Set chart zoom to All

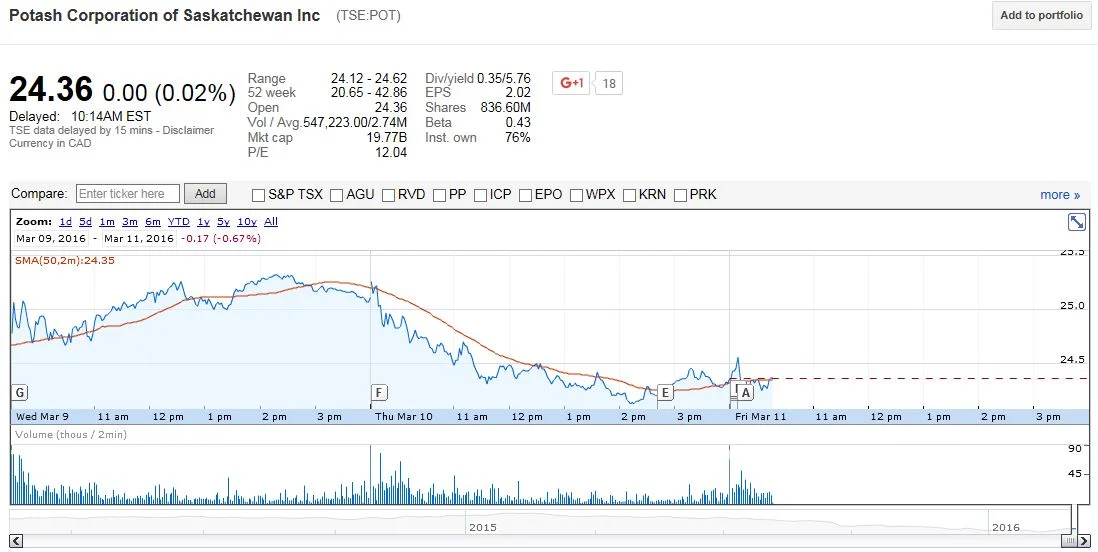271,221
